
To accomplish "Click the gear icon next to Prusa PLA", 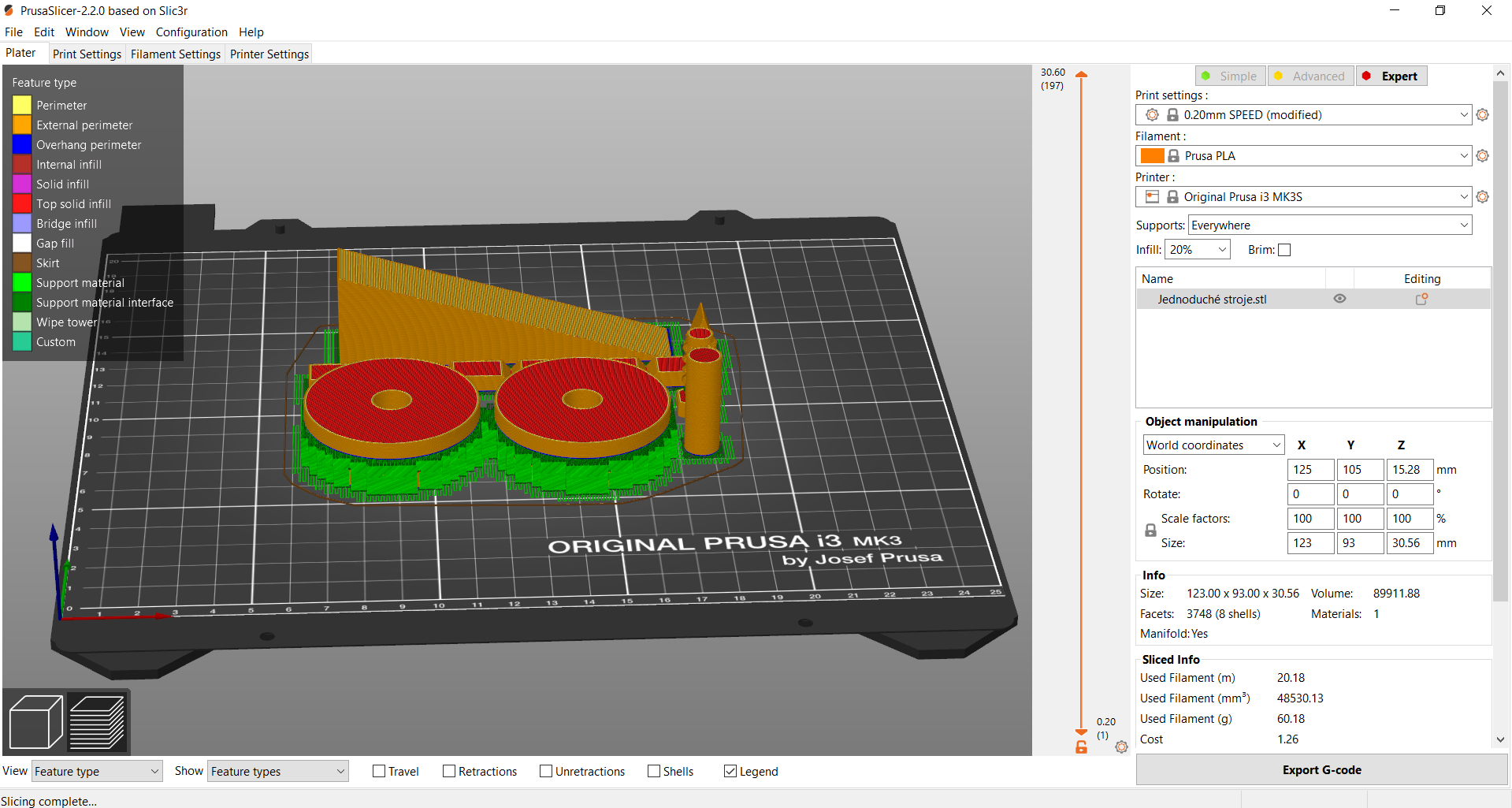I will [x=1482, y=156].
